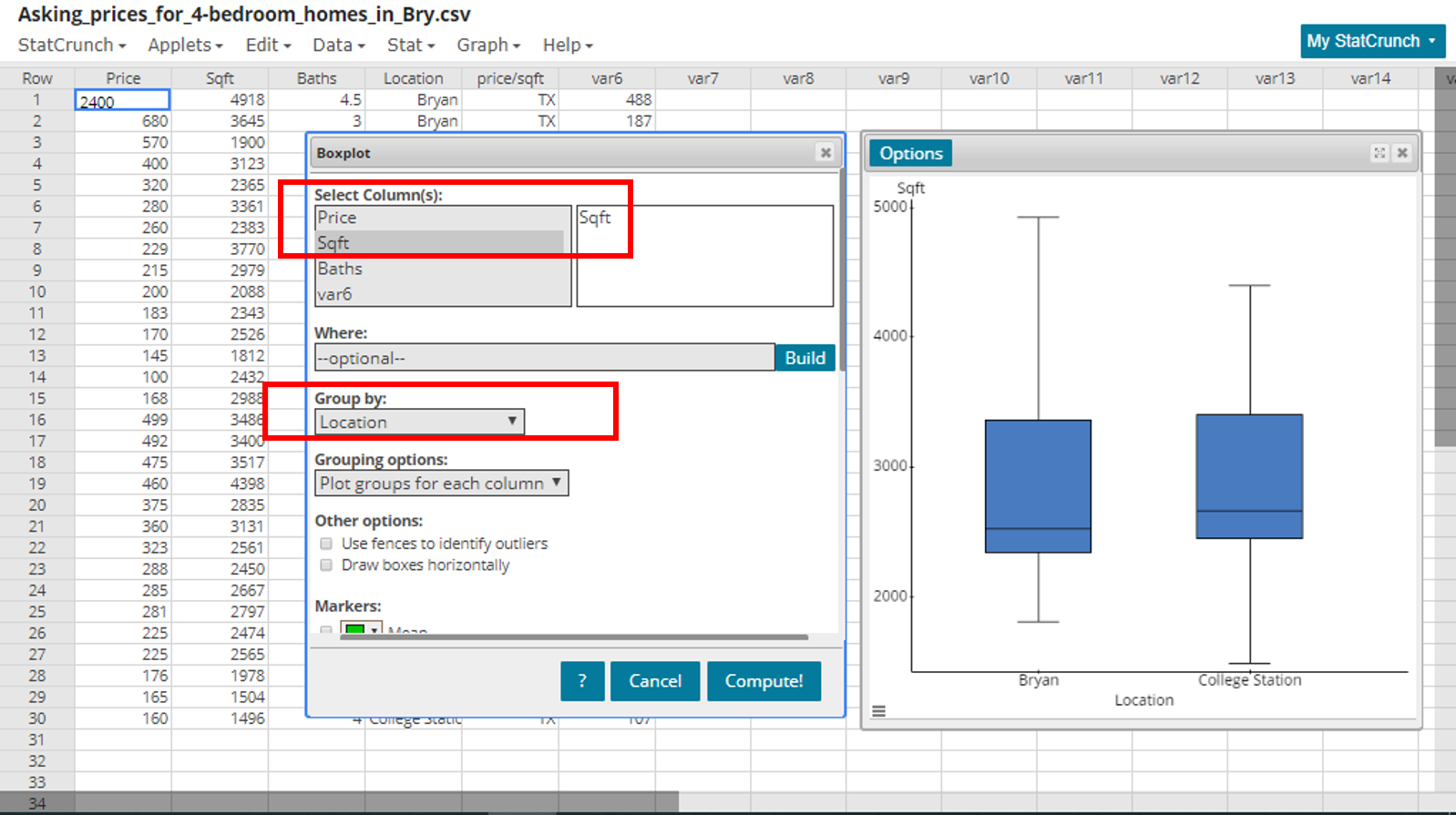The height and width of the screenshot is (815, 1456).
Task: Click the Where optional input field
Action: [544, 358]
